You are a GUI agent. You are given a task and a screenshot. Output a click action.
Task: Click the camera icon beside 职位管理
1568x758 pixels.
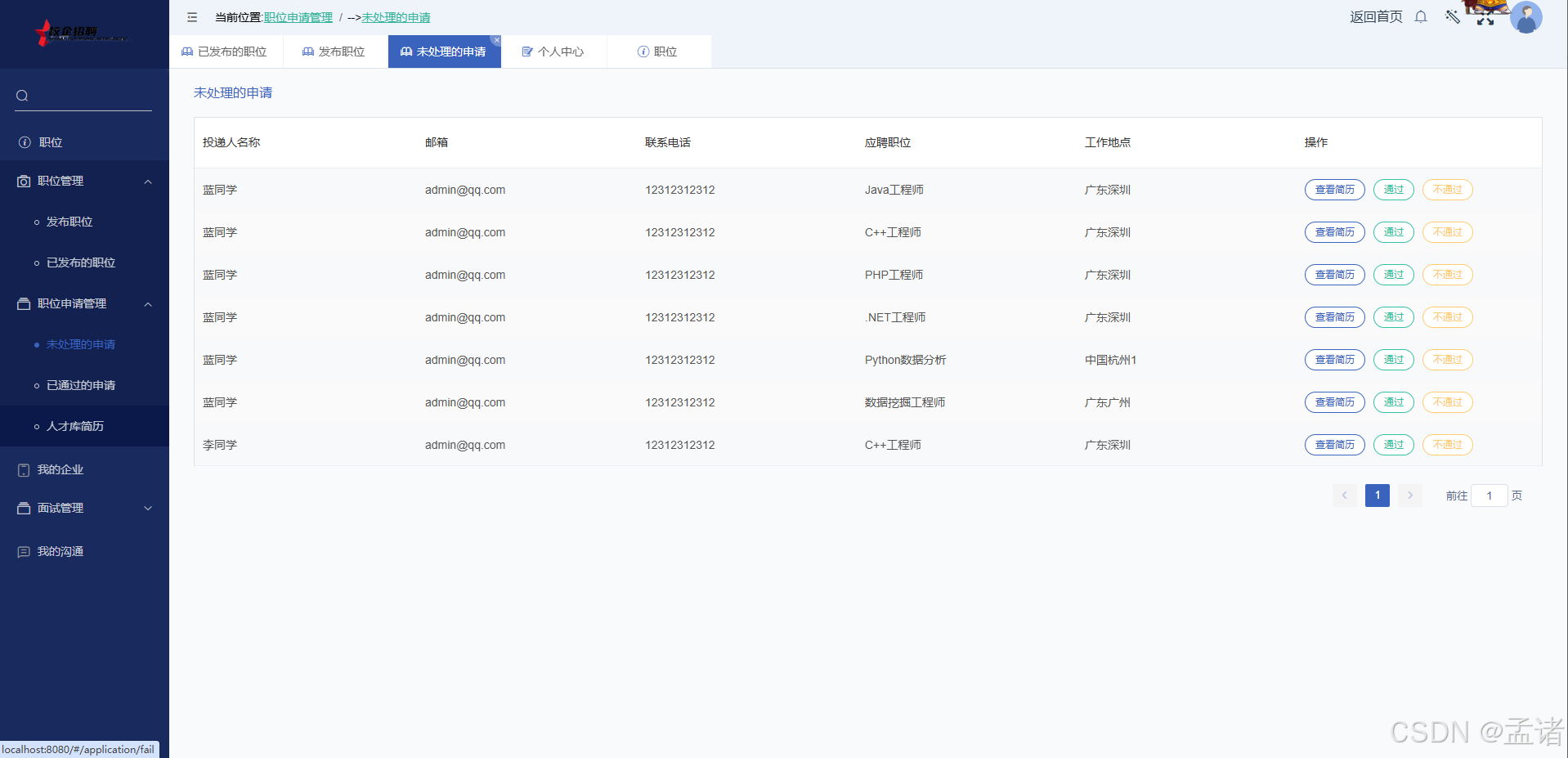click(24, 182)
